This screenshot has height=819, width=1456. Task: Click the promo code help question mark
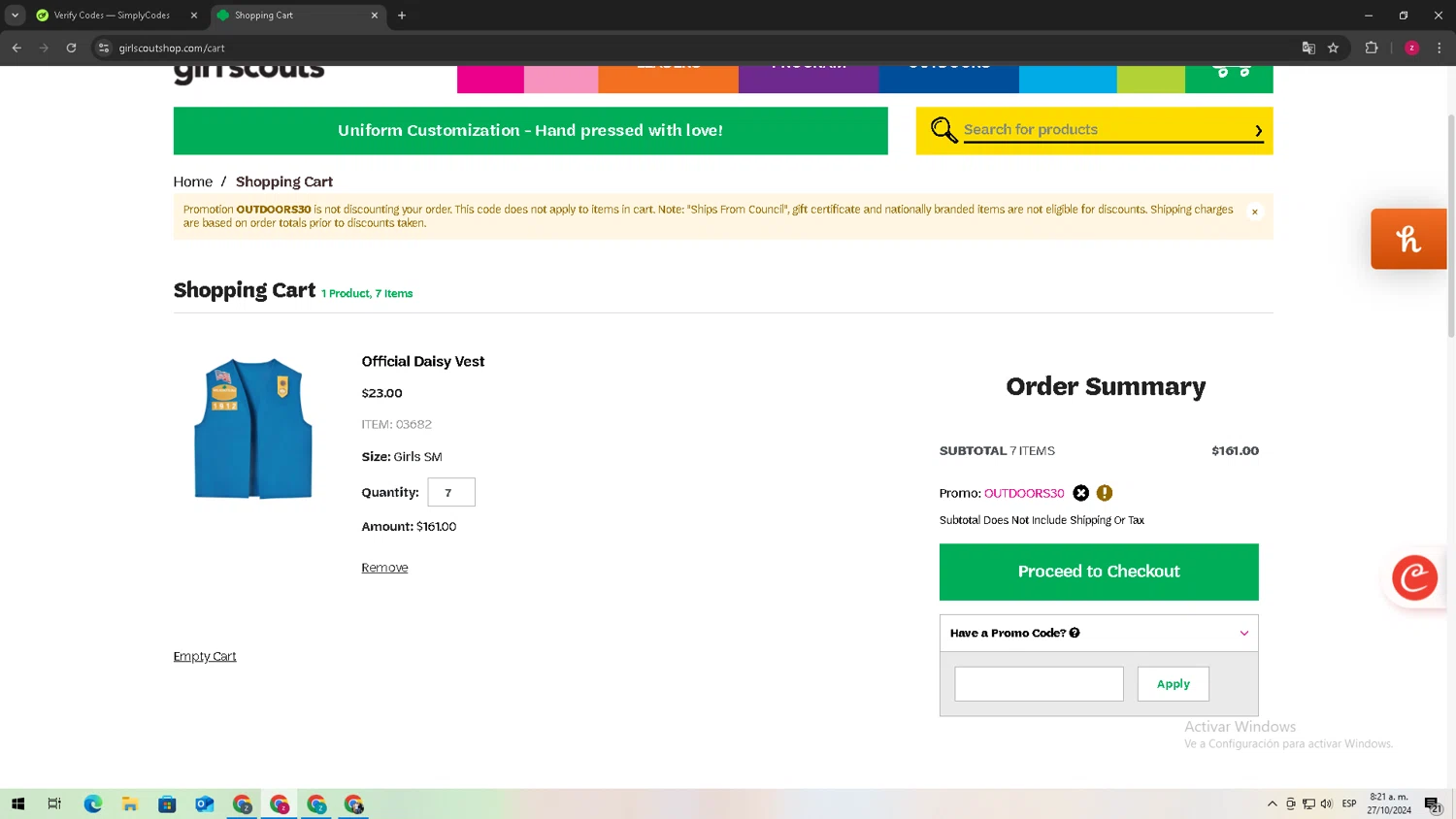(x=1075, y=633)
